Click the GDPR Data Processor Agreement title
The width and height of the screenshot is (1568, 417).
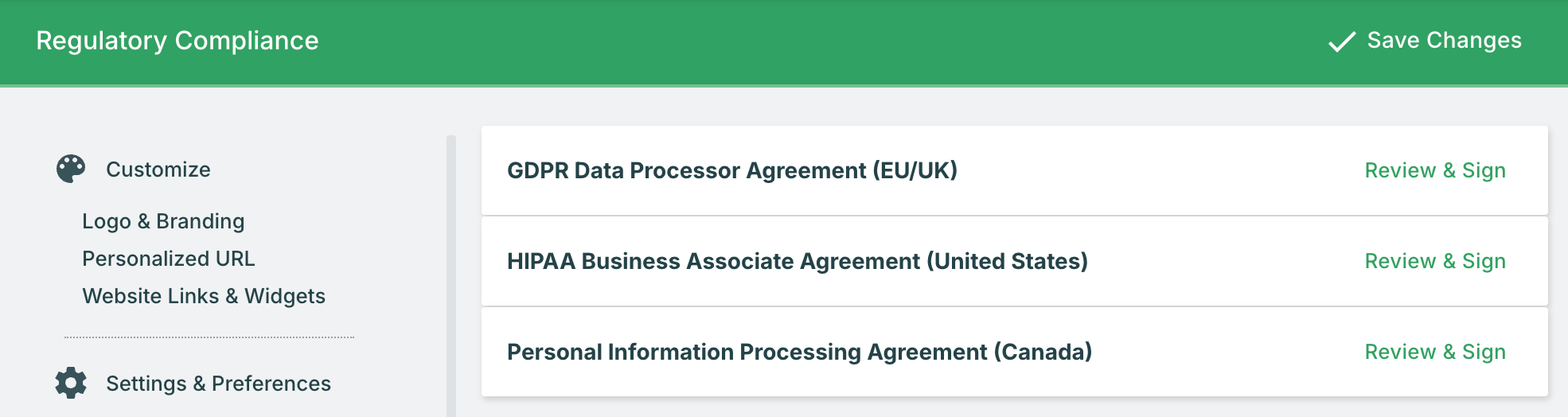click(731, 170)
